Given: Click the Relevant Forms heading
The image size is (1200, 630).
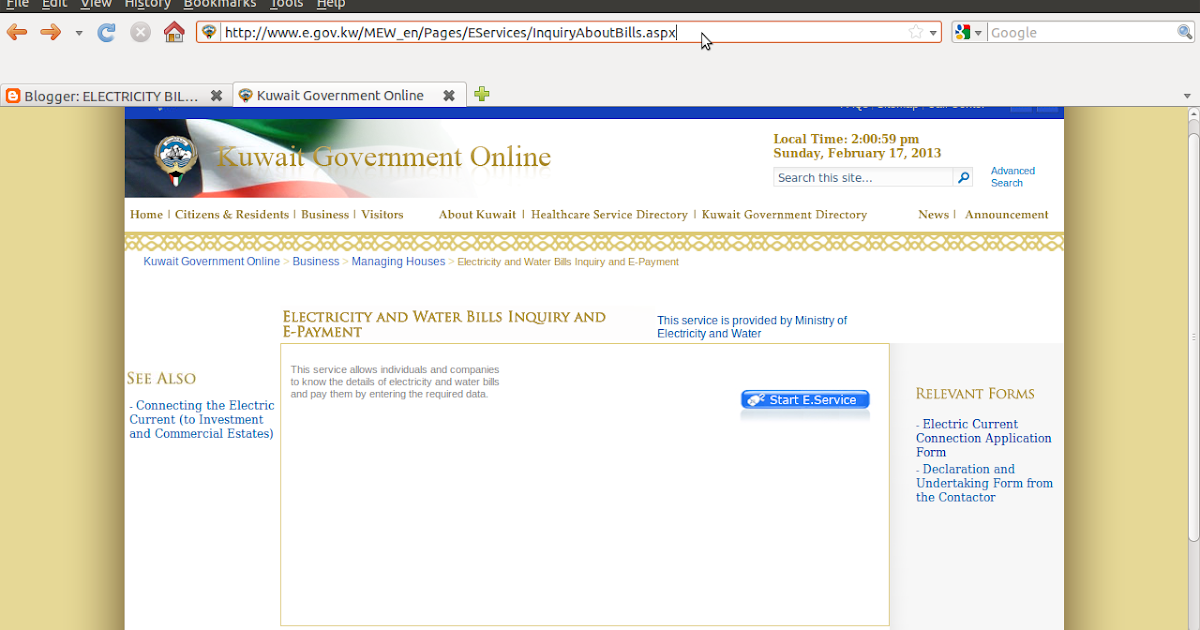Looking at the screenshot, I should coord(975,393).
